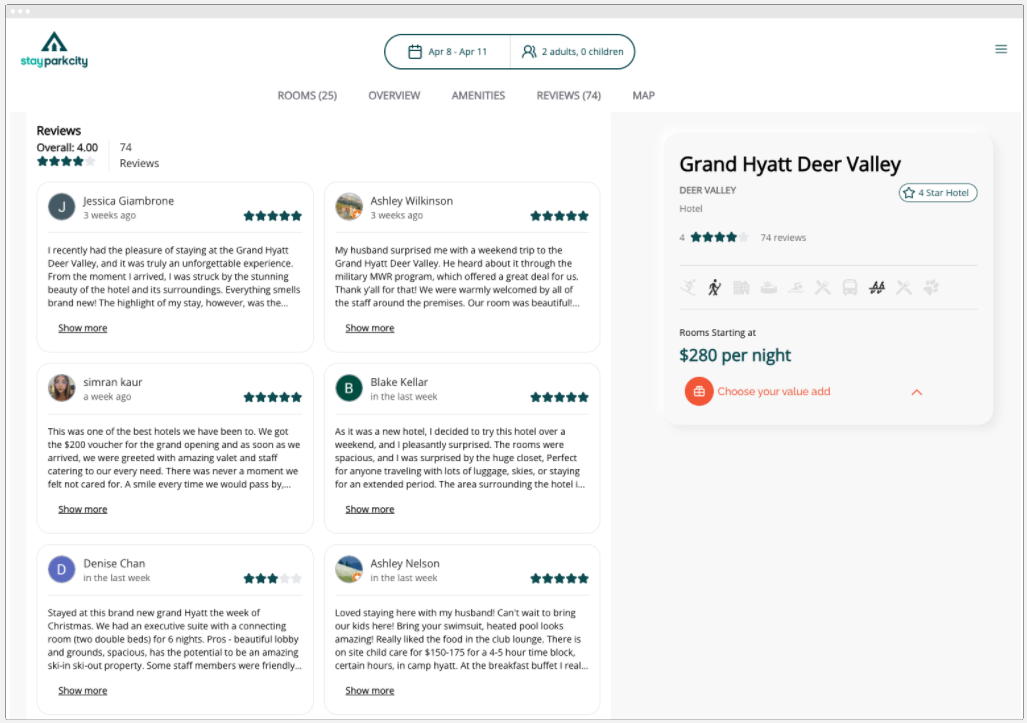Click the hiking amenity icon
This screenshot has height=723, width=1027.
coord(715,287)
